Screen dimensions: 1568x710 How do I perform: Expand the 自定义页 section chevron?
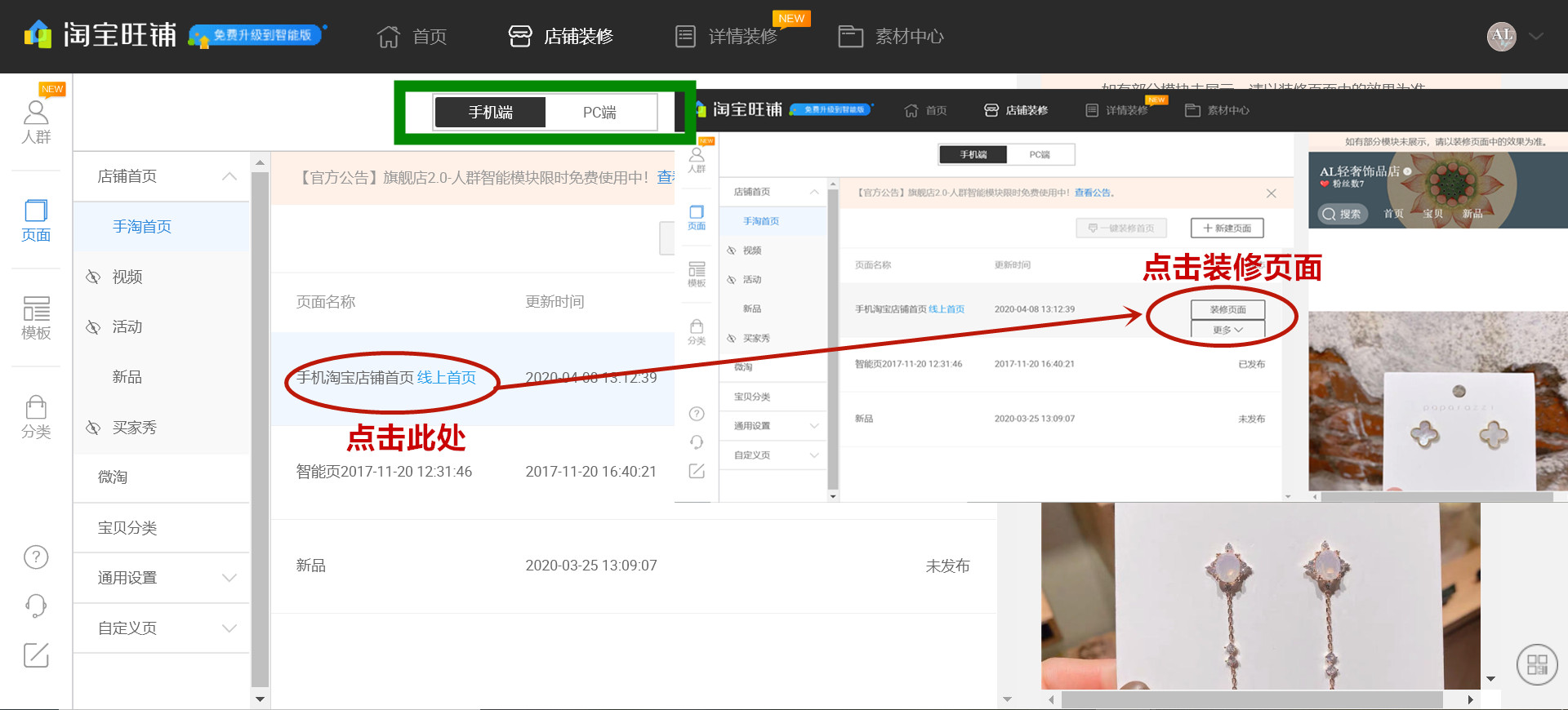(x=229, y=628)
